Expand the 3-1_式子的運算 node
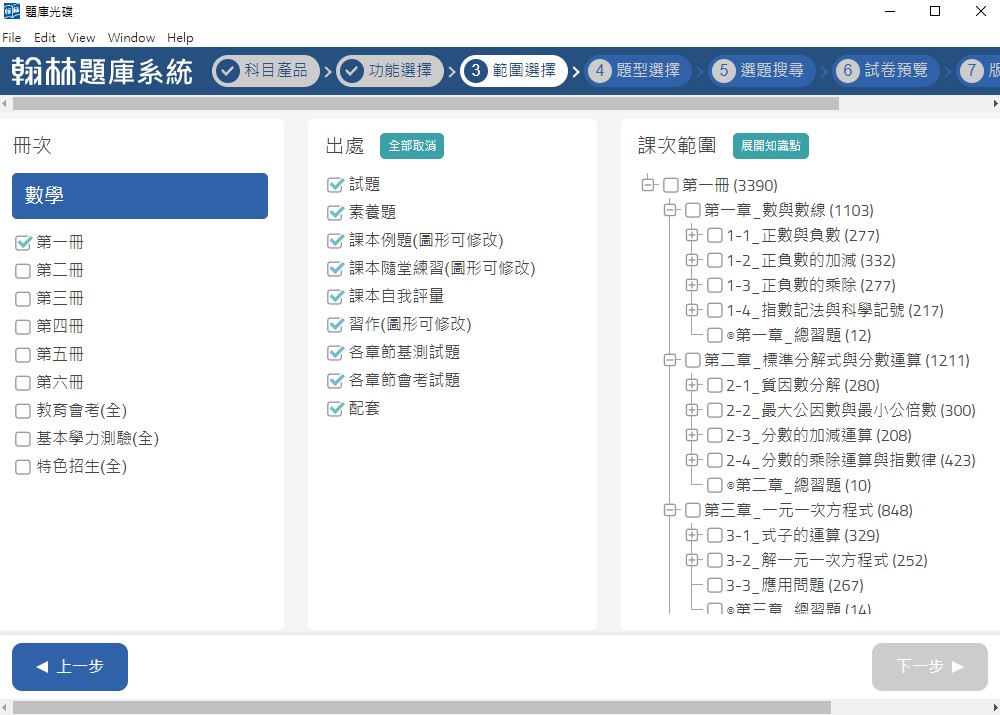Screen dimensions: 1000x715 692,535
